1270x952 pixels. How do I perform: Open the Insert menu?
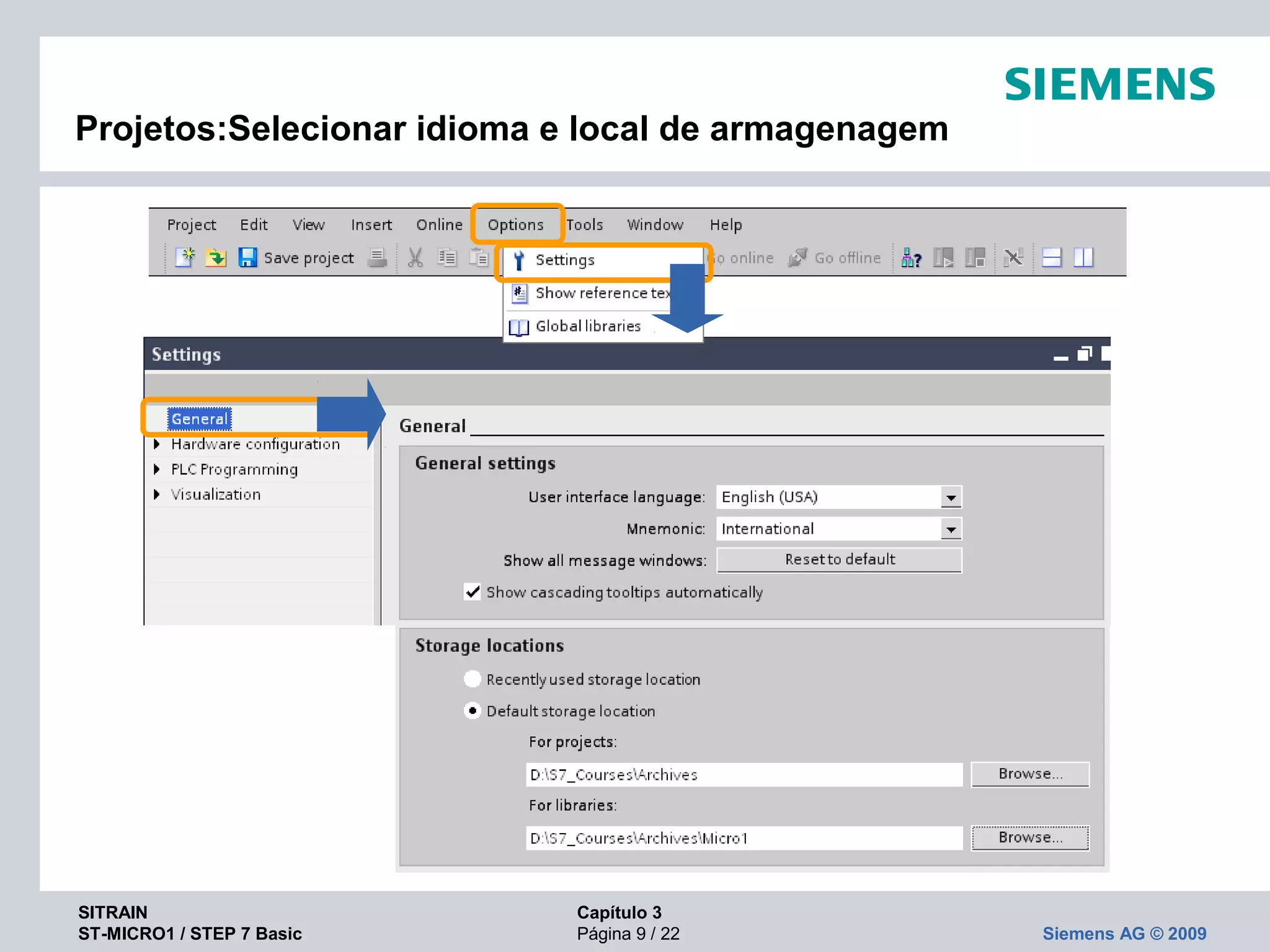point(371,225)
